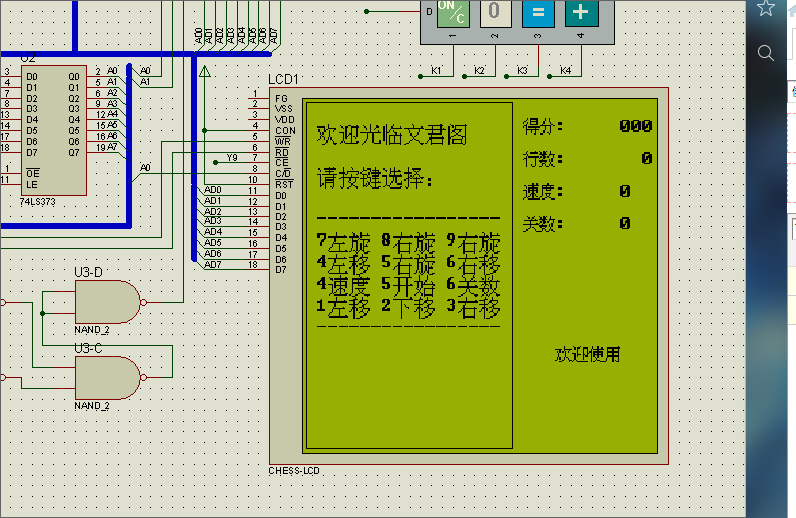The width and height of the screenshot is (796, 518).
Task: Click the Y9 net label on CE pin
Action: [232, 157]
